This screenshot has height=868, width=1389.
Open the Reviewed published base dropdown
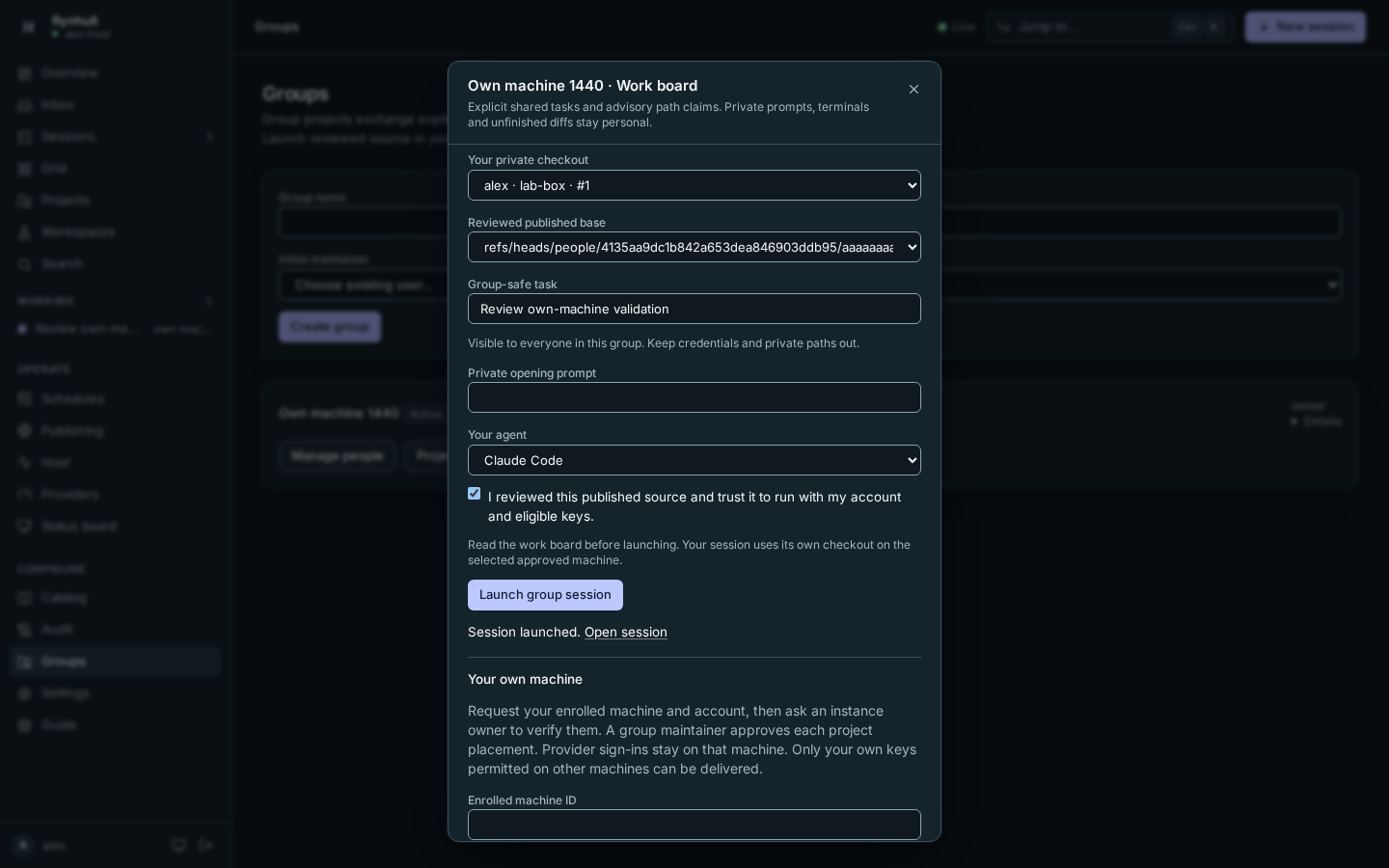[694, 247]
